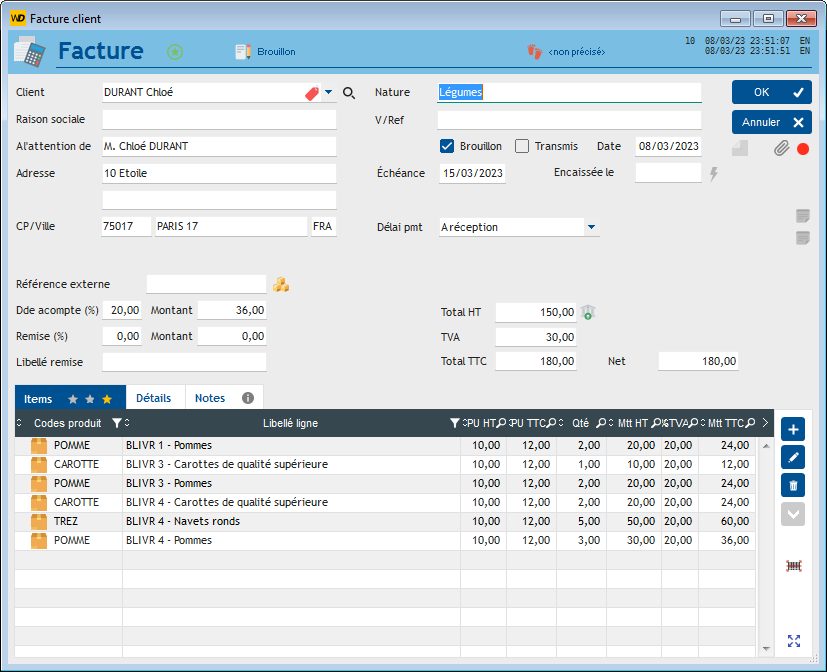The width and height of the screenshot is (827, 672).
Task: Click gold coins icon near Référence externe
Action: pyautogui.click(x=282, y=284)
